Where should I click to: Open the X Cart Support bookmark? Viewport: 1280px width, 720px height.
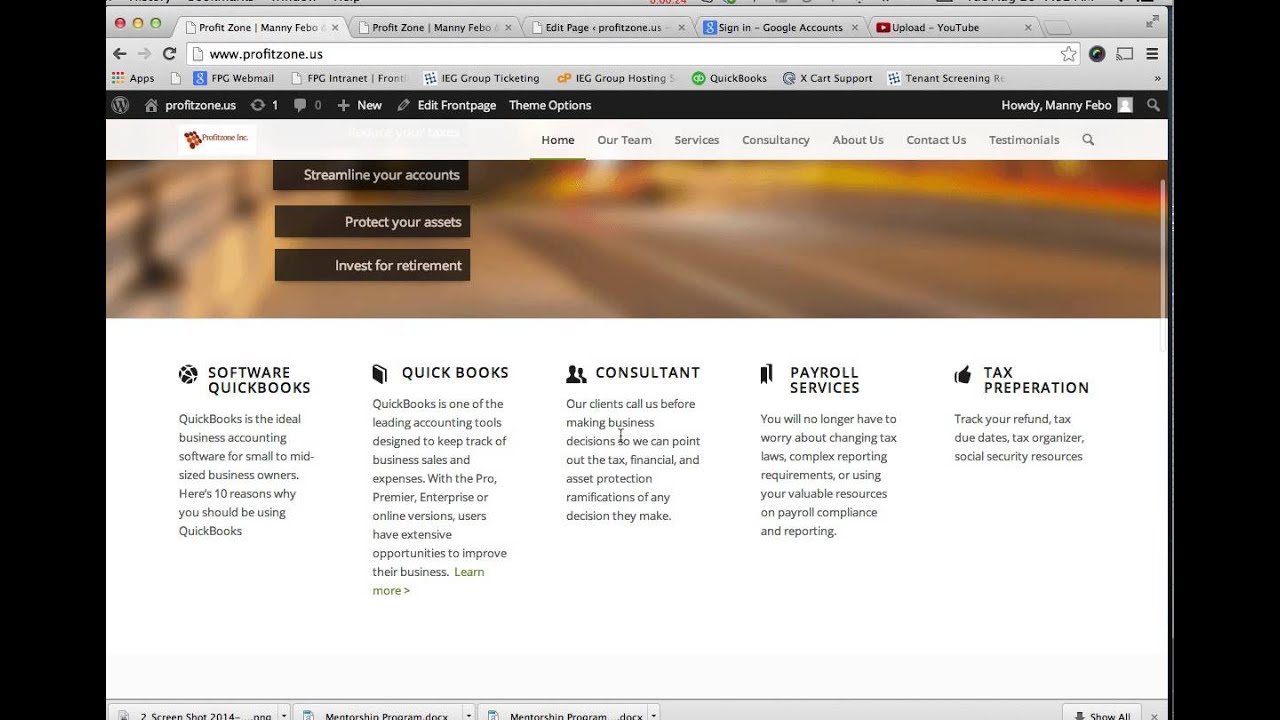(x=827, y=78)
